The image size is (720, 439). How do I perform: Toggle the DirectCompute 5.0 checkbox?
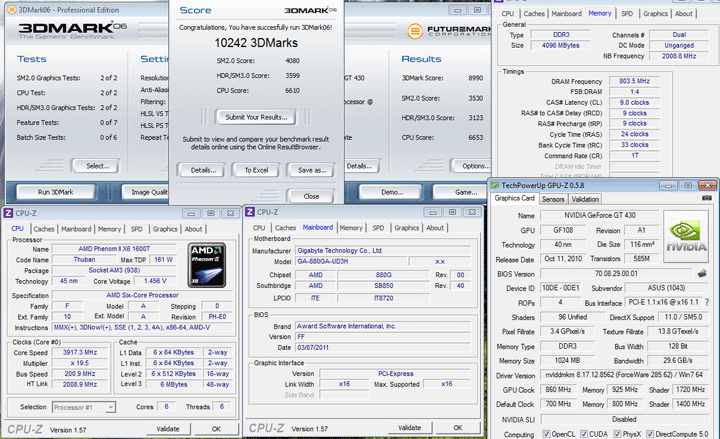[x=650, y=434]
